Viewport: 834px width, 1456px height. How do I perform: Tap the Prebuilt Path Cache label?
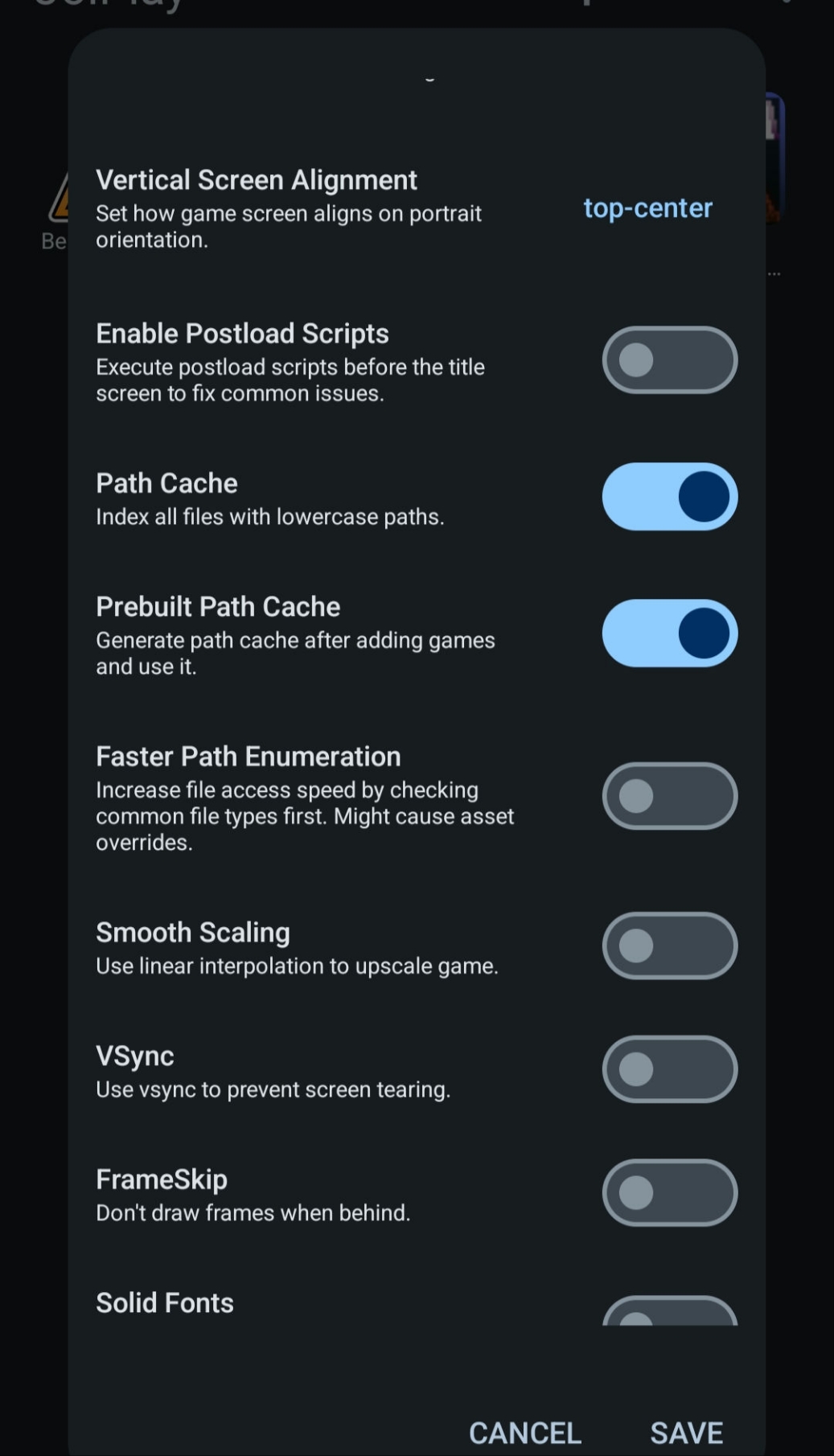[218, 606]
